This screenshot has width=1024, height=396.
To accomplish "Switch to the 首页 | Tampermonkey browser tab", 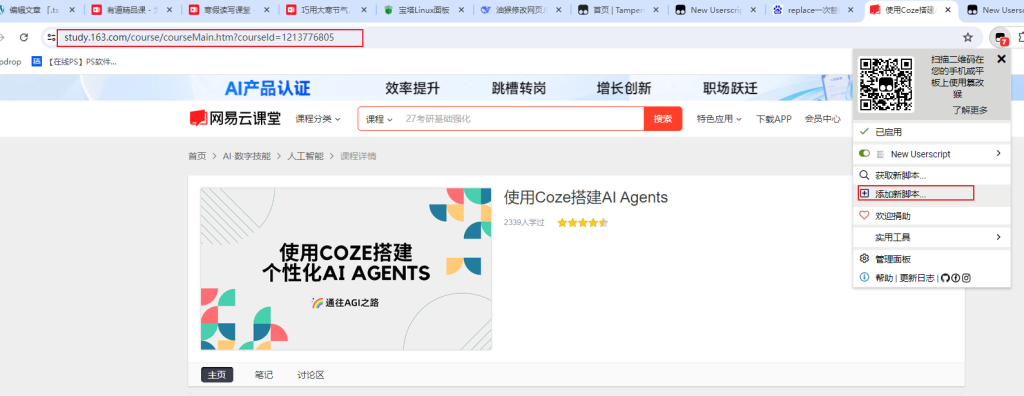I will coord(619,10).
